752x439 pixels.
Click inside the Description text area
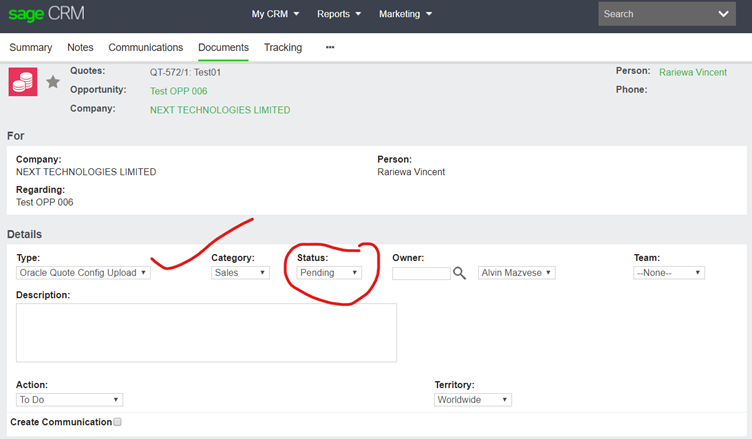pos(206,332)
